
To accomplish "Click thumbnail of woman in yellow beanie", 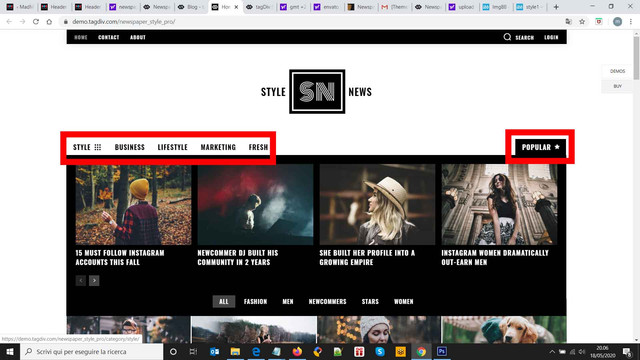I will click(x=133, y=204).
